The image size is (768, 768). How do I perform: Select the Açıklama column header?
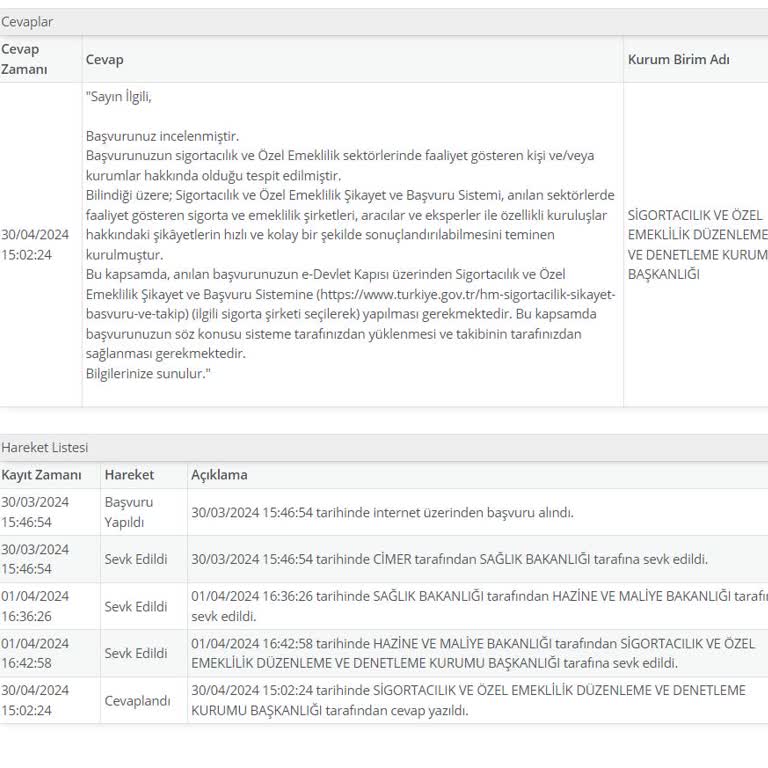219,475
